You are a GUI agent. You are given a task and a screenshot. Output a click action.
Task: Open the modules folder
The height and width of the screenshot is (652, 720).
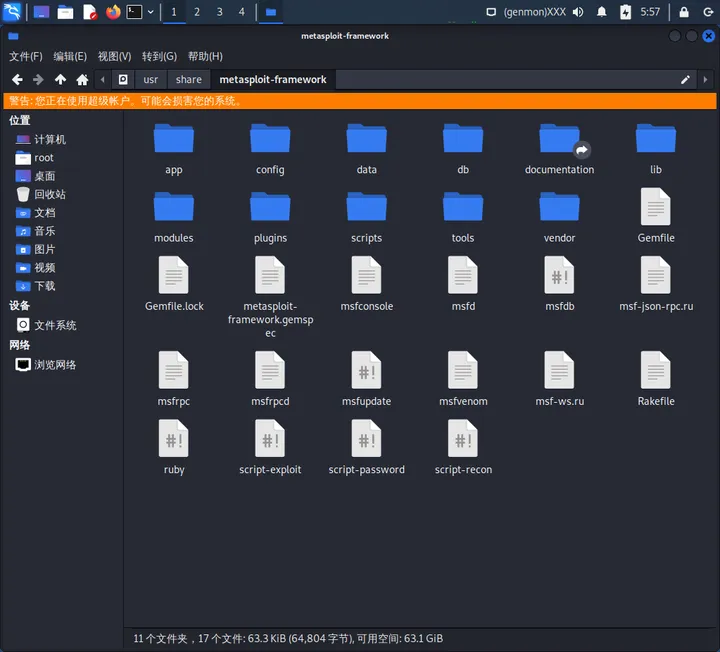coord(174,217)
